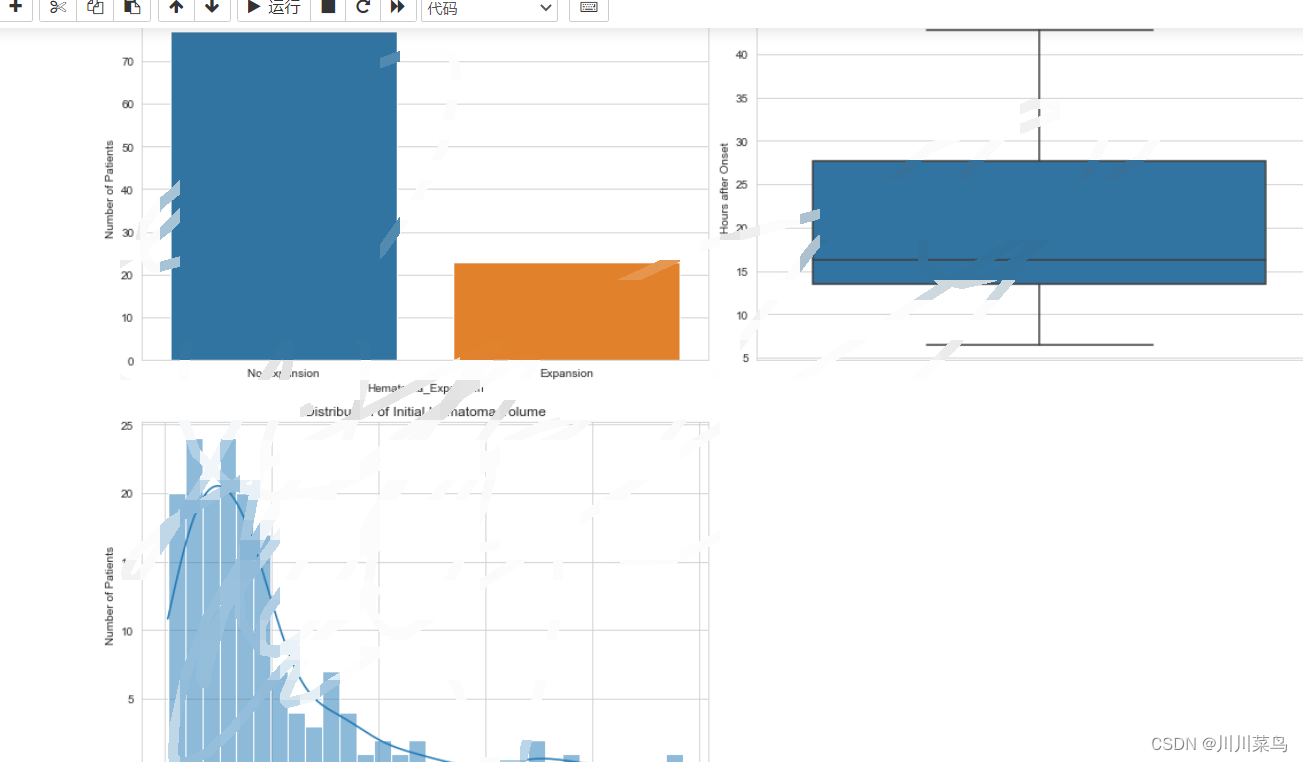Open the command palette keyboard icon
The height and width of the screenshot is (762, 1303).
click(589, 7)
